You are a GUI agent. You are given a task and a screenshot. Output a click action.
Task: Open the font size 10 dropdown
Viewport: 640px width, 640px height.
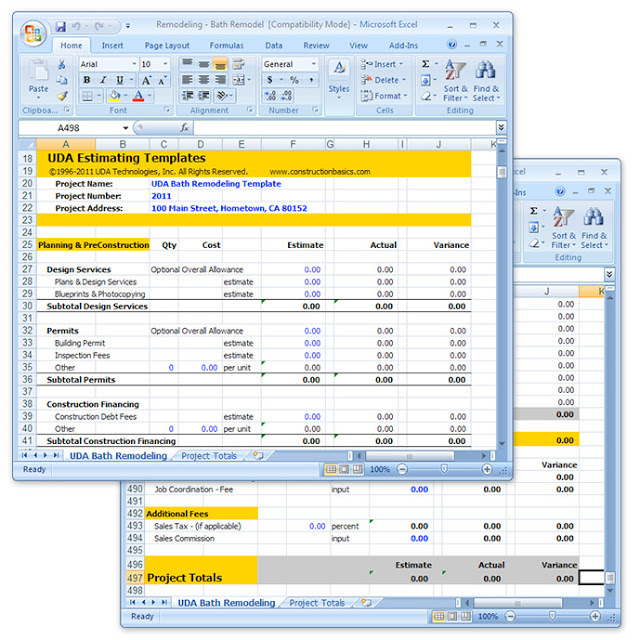coord(165,64)
